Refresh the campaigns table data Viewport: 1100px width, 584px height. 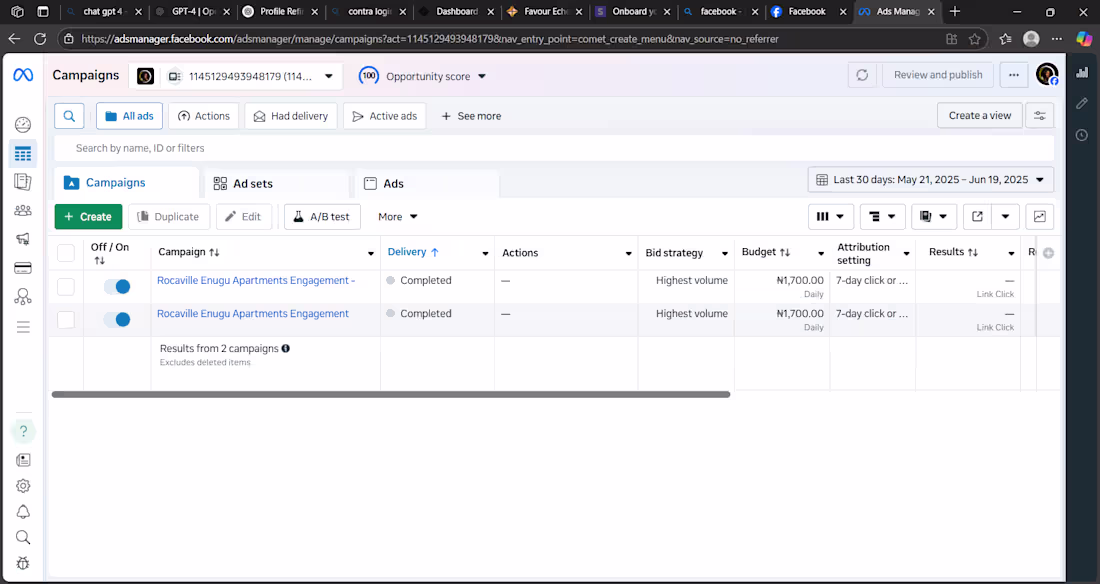click(x=862, y=75)
